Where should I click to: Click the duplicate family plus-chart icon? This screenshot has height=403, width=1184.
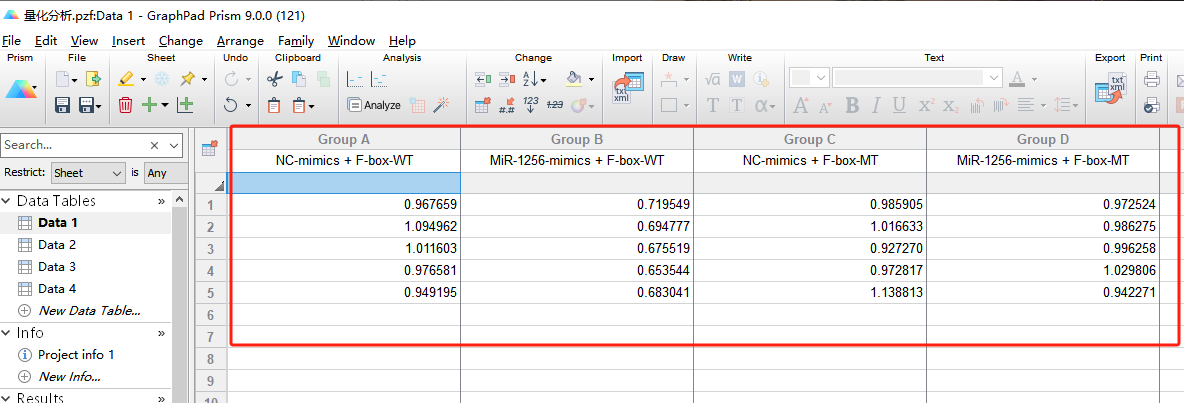[x=184, y=106]
